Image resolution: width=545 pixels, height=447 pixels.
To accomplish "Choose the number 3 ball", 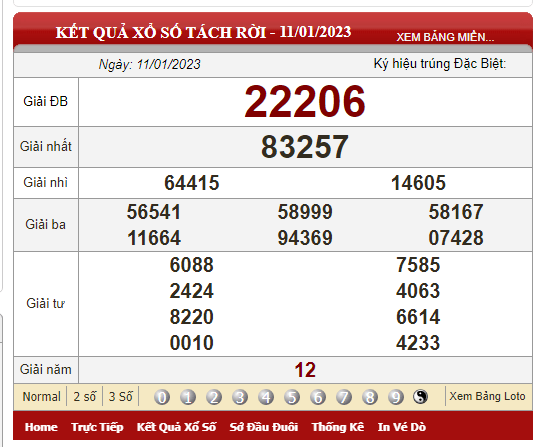I will [240, 397].
